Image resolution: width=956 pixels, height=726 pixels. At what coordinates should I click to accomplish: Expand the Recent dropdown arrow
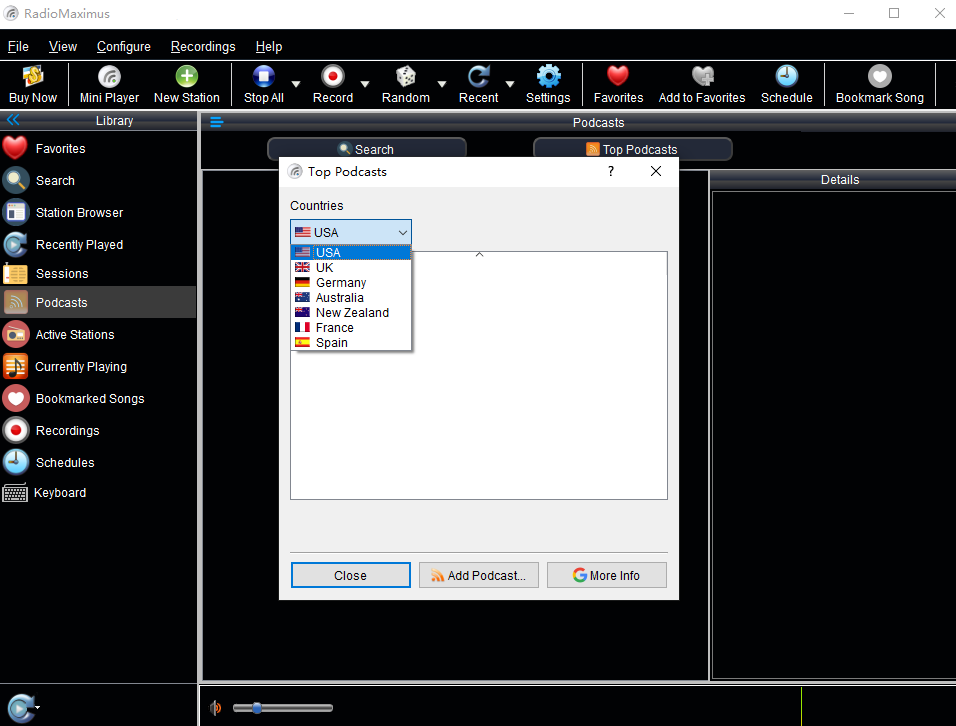point(510,84)
